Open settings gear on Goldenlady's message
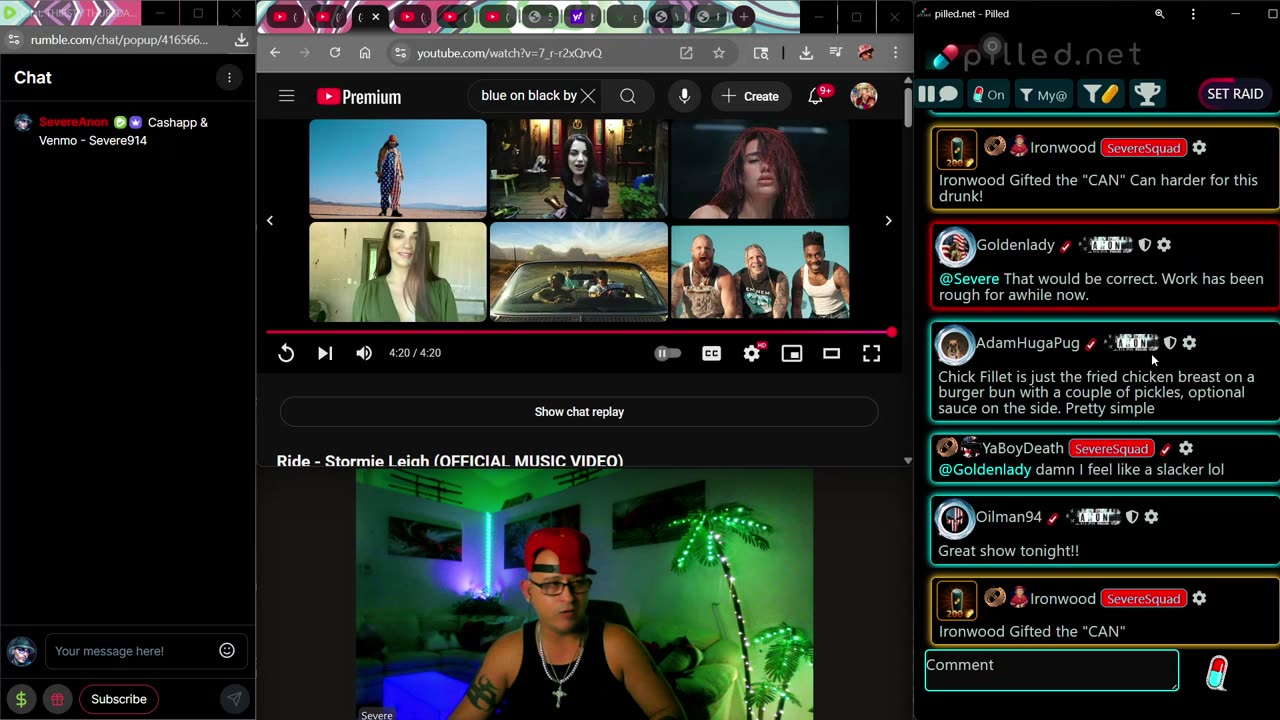This screenshot has width=1280, height=720. 1163,245
